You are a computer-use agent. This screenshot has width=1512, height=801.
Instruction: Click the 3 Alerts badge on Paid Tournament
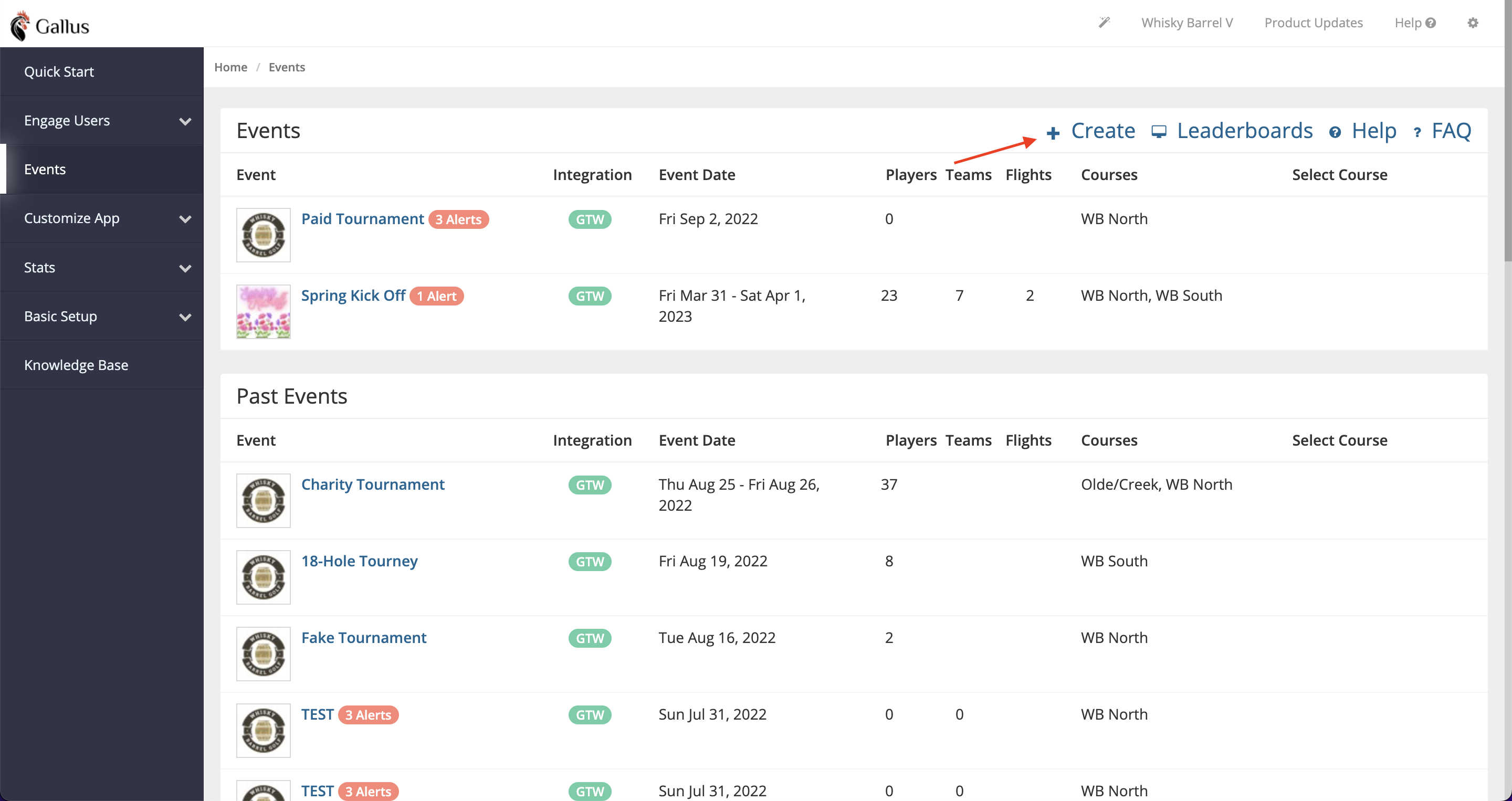point(458,219)
